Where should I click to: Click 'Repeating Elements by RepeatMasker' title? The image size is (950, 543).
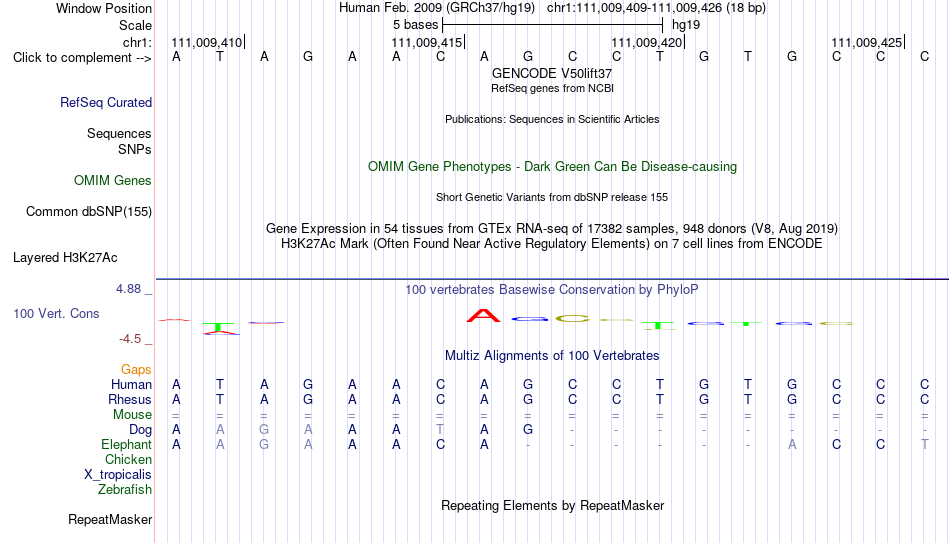(552, 505)
